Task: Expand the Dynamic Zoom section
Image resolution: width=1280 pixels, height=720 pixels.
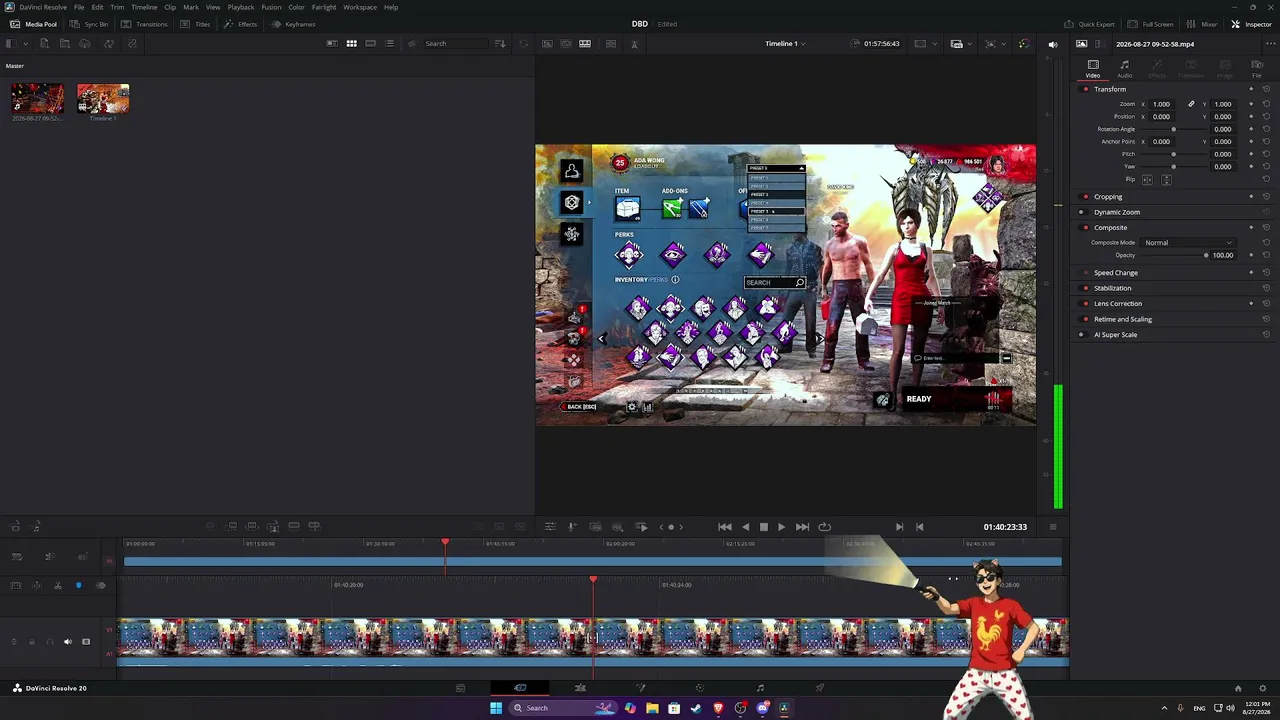Action: 1117,212
